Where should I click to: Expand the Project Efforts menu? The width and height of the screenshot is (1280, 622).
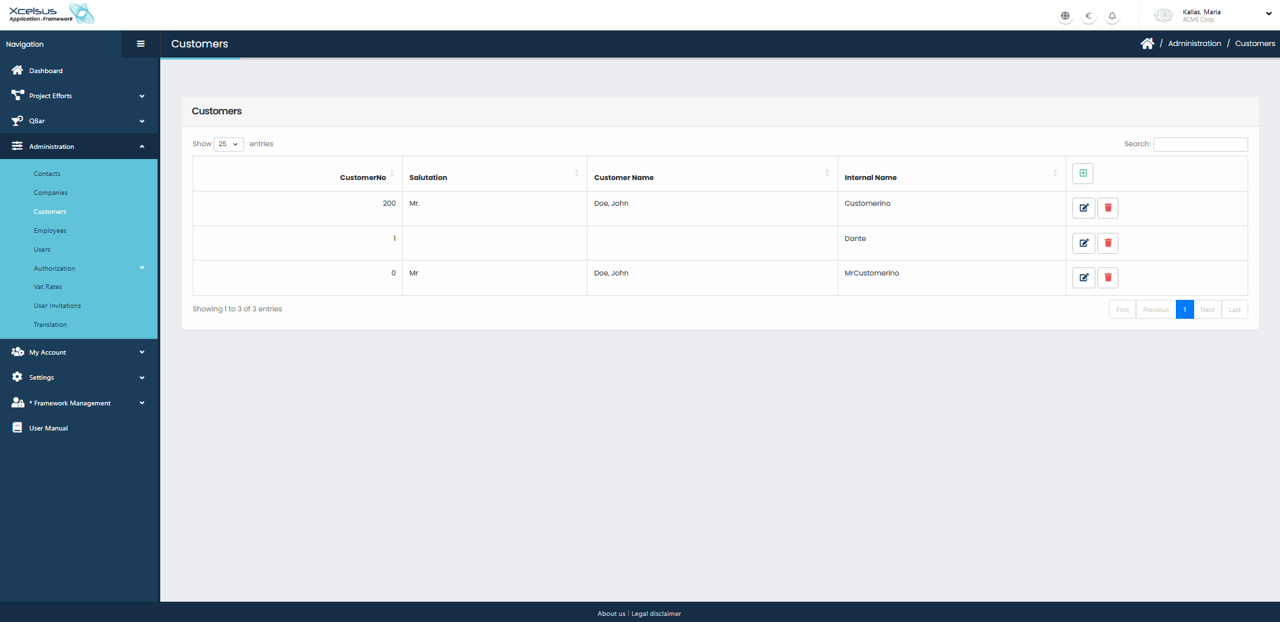[x=78, y=96]
